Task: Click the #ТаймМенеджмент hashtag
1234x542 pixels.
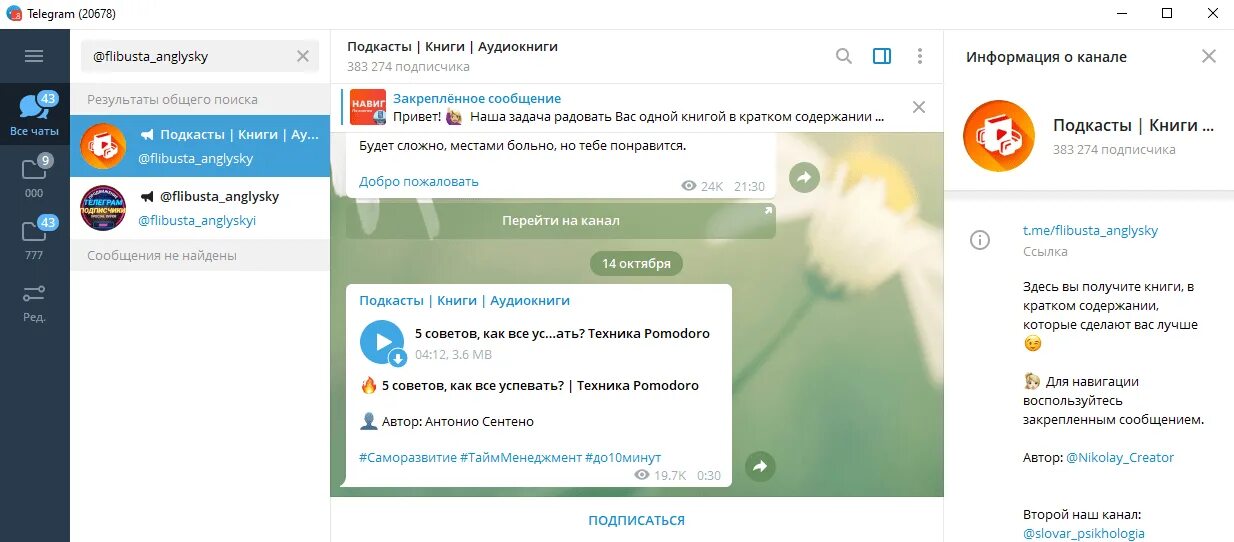Action: point(521,457)
